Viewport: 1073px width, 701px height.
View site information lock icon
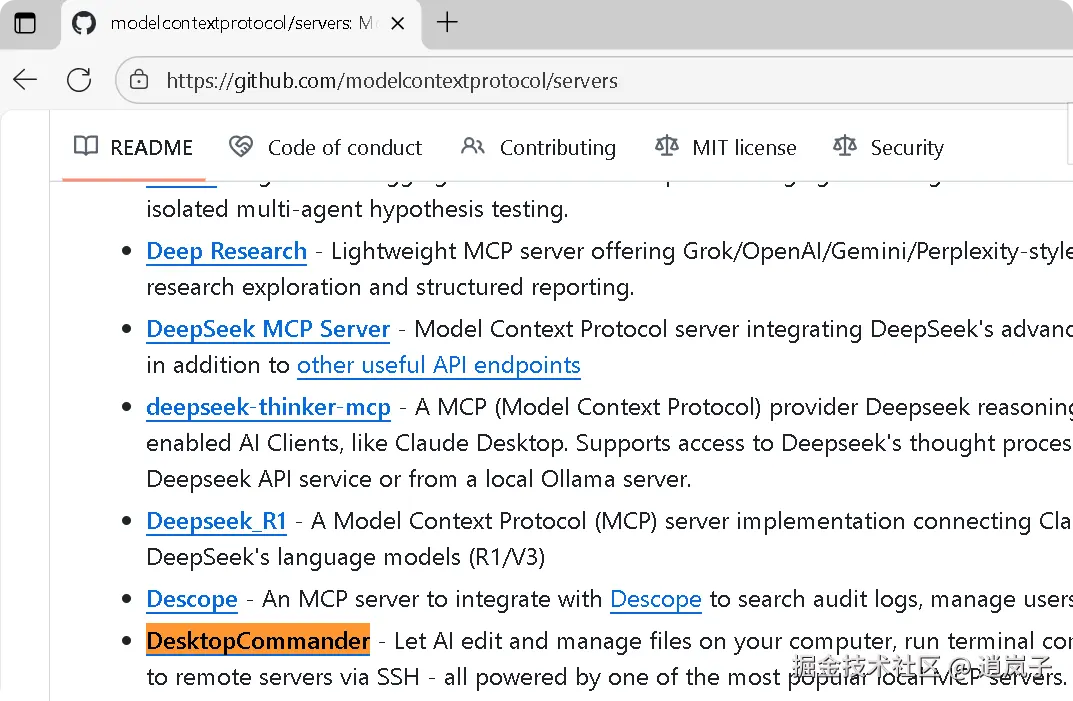140,80
